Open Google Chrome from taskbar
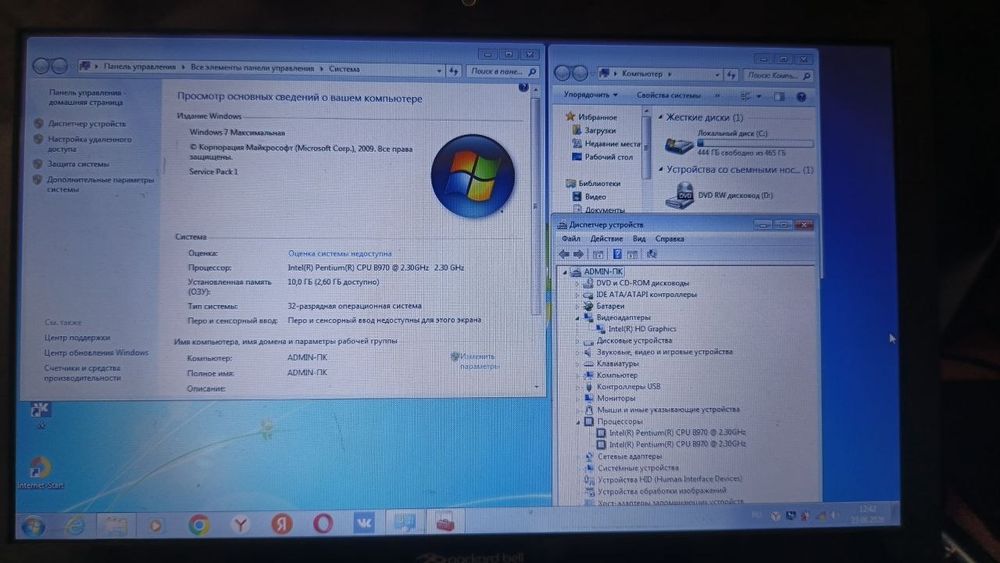Screen dimensions: 1000x563 199,525
